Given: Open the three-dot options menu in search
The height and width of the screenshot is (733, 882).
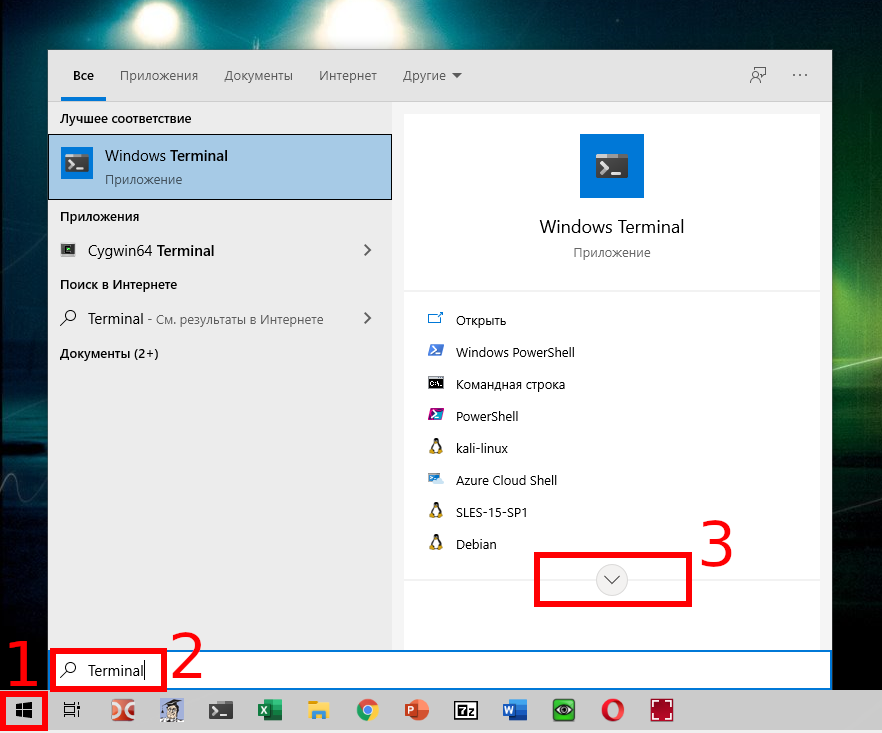Looking at the screenshot, I should pos(799,75).
